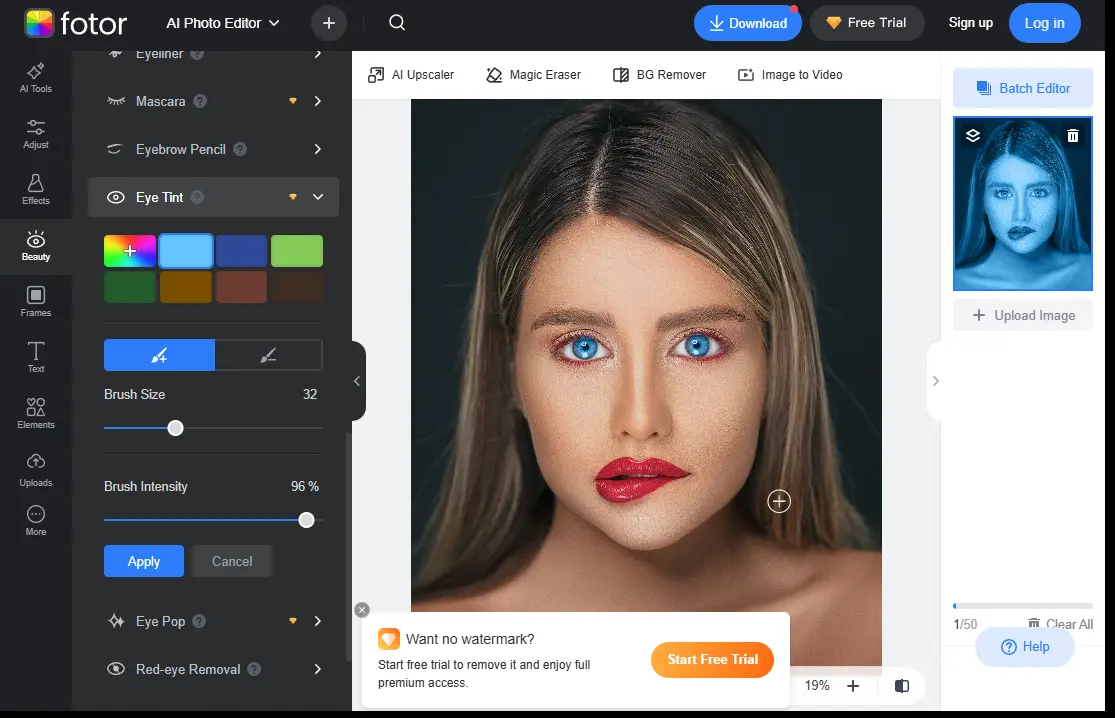Click the Sign up link
1115x718 pixels.
(x=971, y=23)
